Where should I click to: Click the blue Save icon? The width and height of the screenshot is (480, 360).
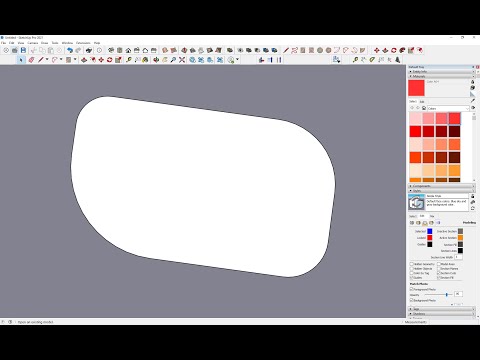pos(23,50)
